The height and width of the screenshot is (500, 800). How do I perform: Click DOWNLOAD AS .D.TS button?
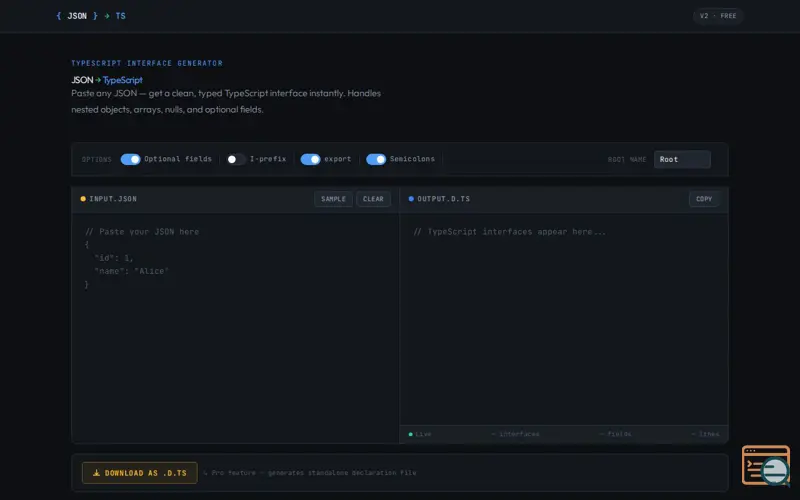click(140, 473)
